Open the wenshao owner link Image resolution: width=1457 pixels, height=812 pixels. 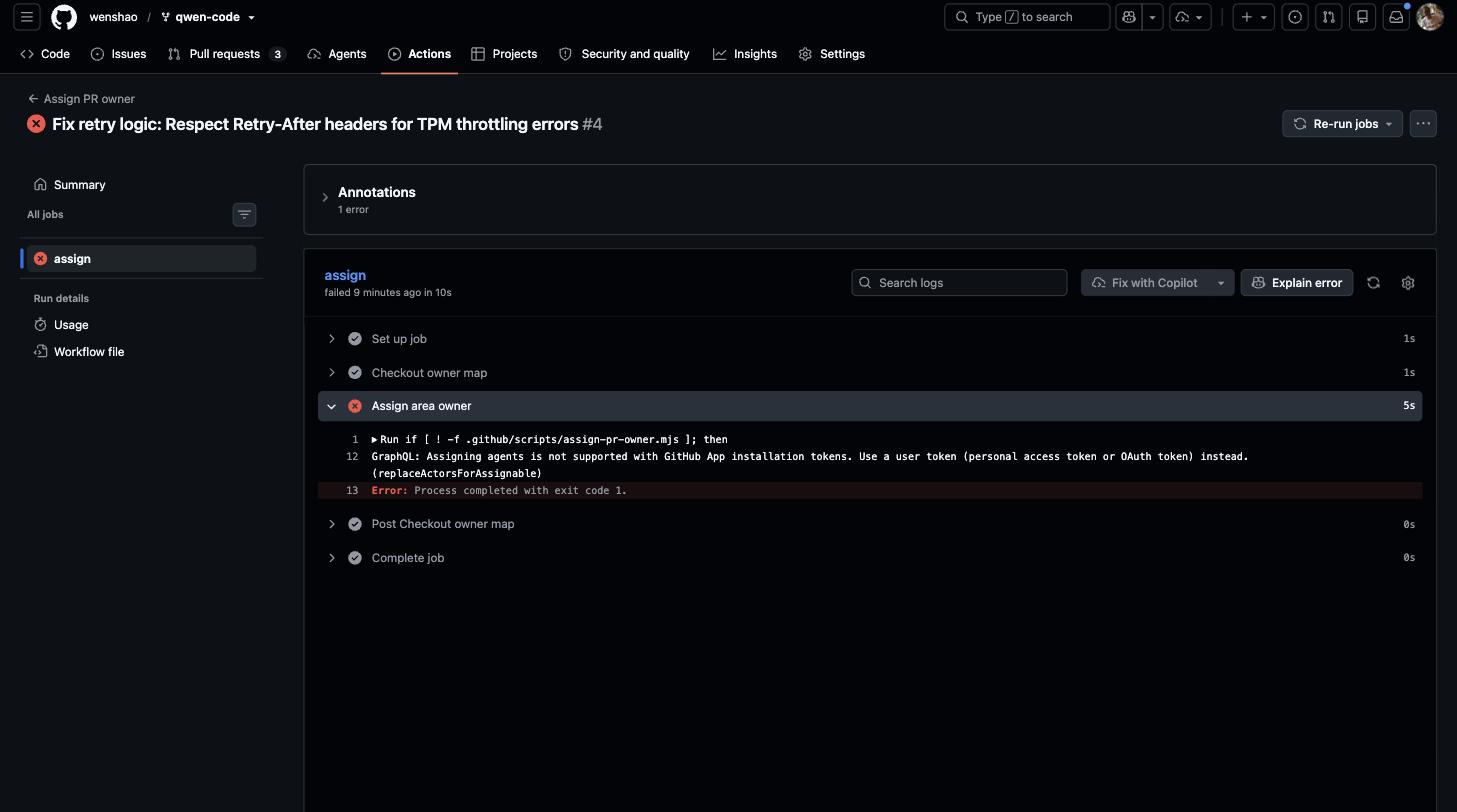(x=113, y=17)
